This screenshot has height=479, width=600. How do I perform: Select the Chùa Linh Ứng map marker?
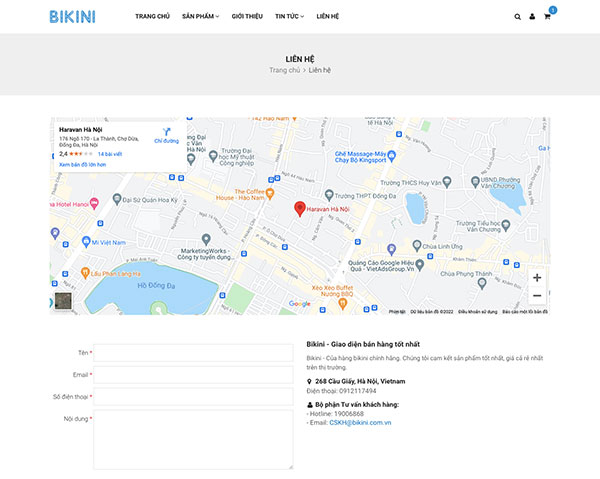pos(417,246)
